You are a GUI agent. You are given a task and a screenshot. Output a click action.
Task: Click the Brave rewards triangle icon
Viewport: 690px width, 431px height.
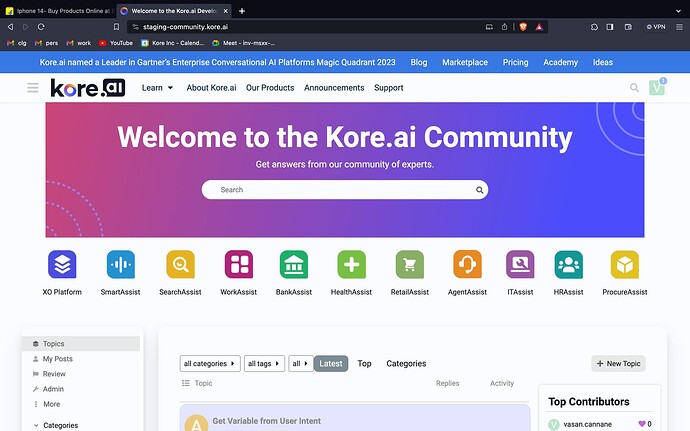coord(539,27)
